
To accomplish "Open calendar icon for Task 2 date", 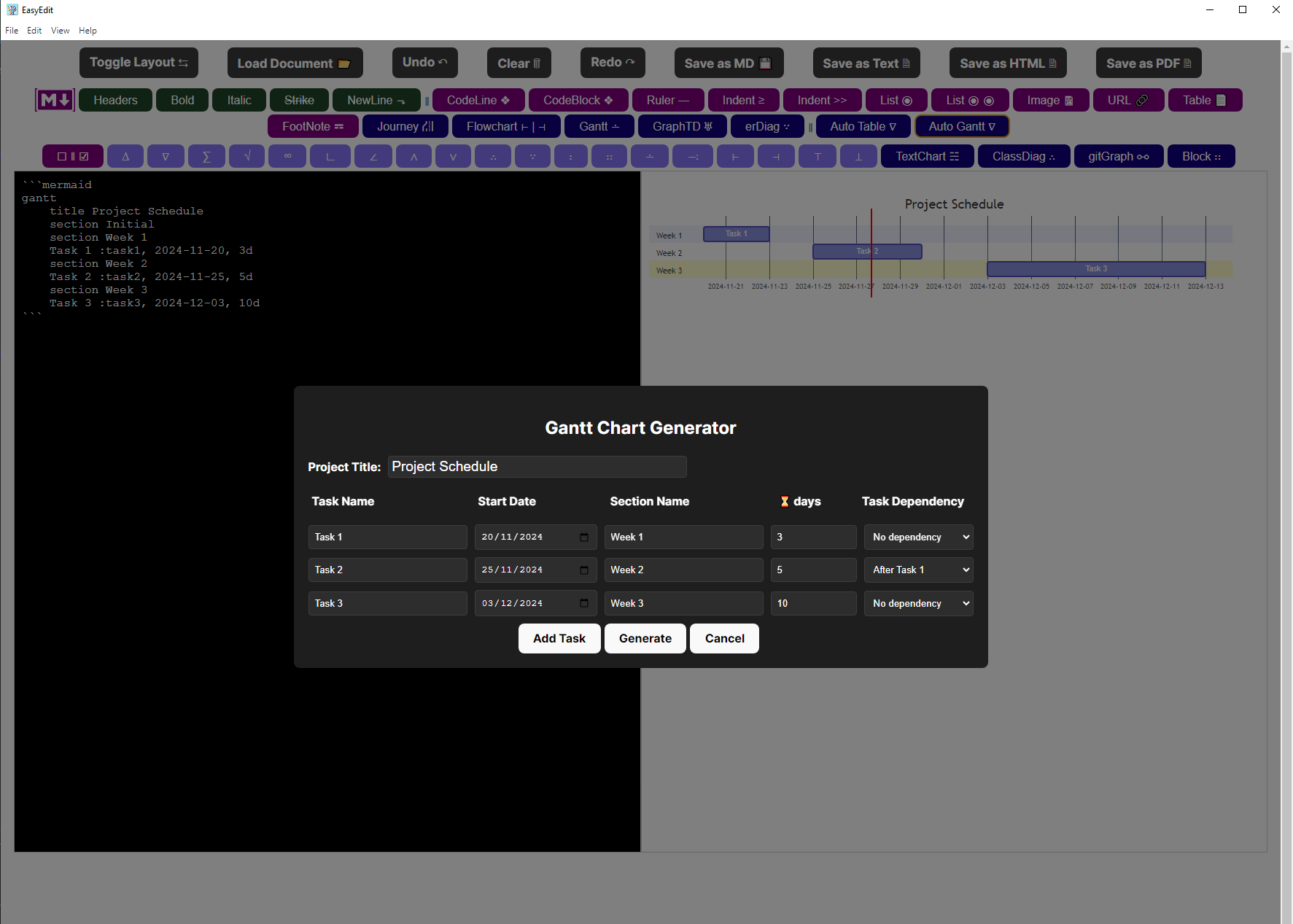I will pyautogui.click(x=584, y=570).
